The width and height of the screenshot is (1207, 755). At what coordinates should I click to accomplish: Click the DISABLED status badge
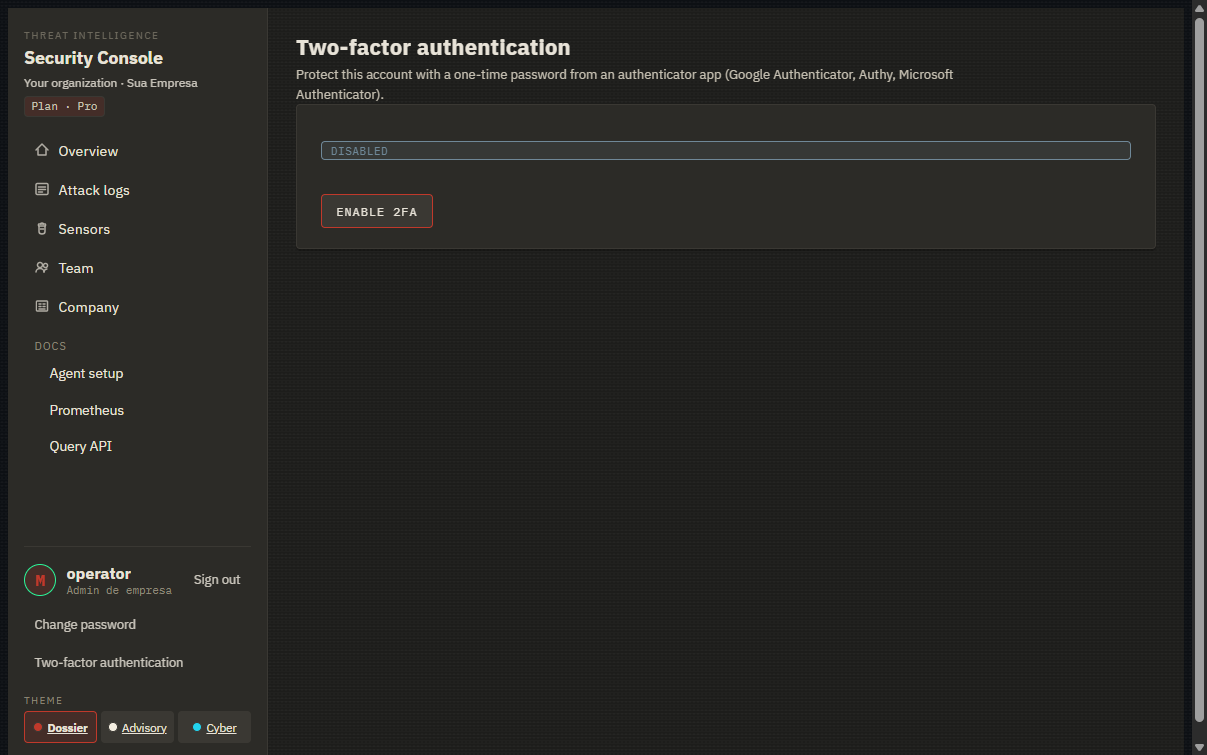click(726, 151)
